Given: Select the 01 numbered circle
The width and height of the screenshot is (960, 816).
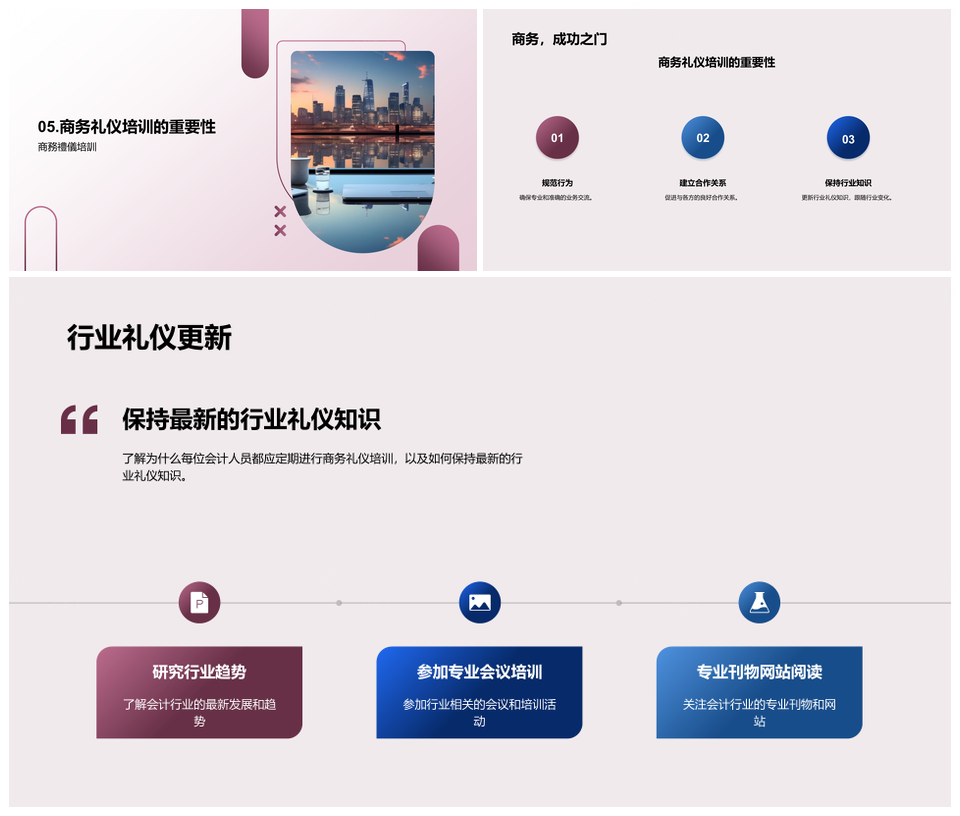Looking at the screenshot, I should point(557,138).
